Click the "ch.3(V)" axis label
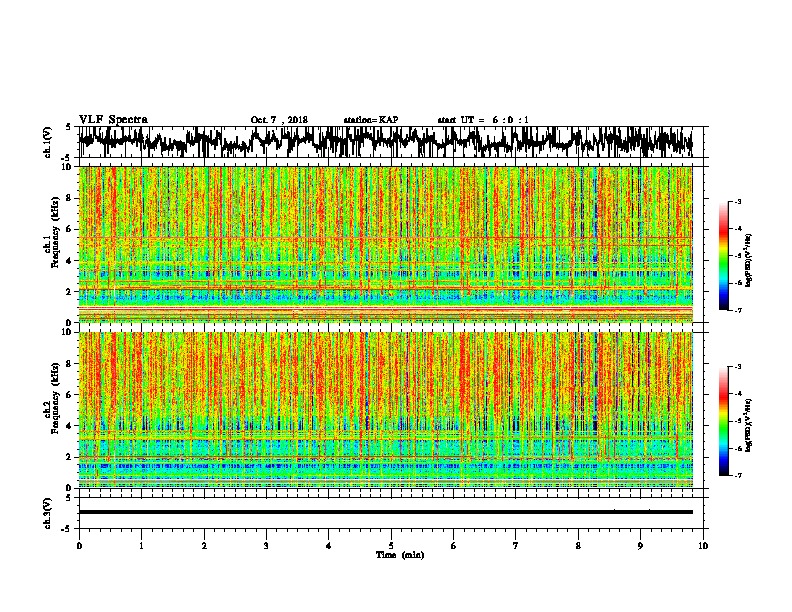792x612 pixels. click(x=47, y=513)
